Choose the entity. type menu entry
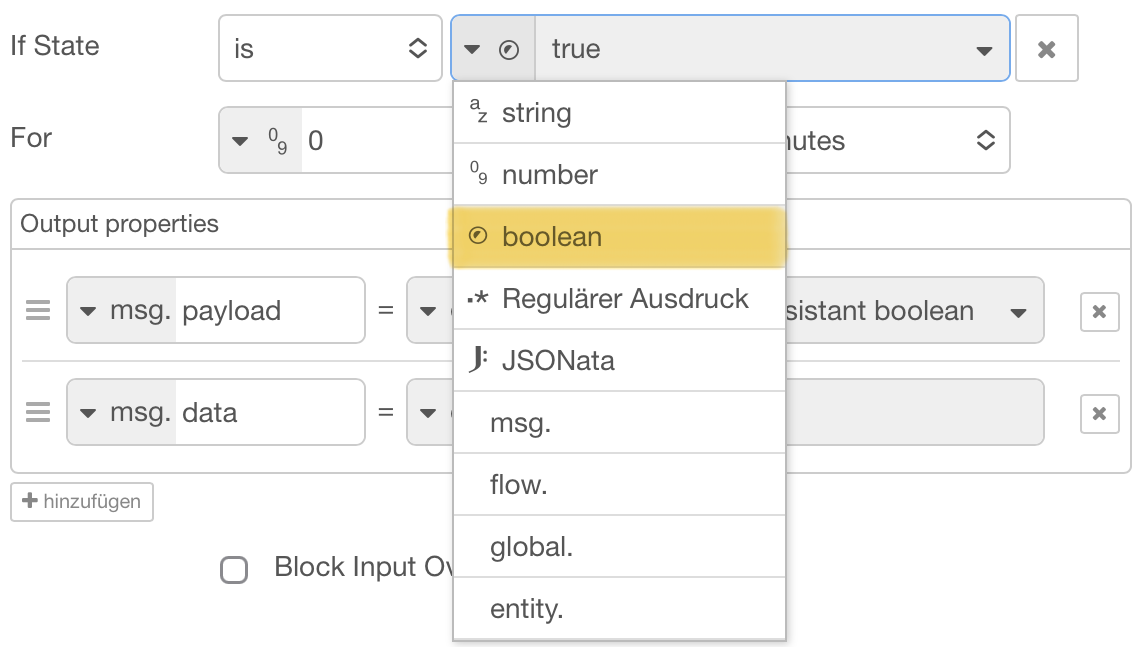The width and height of the screenshot is (1135, 647). (527, 609)
